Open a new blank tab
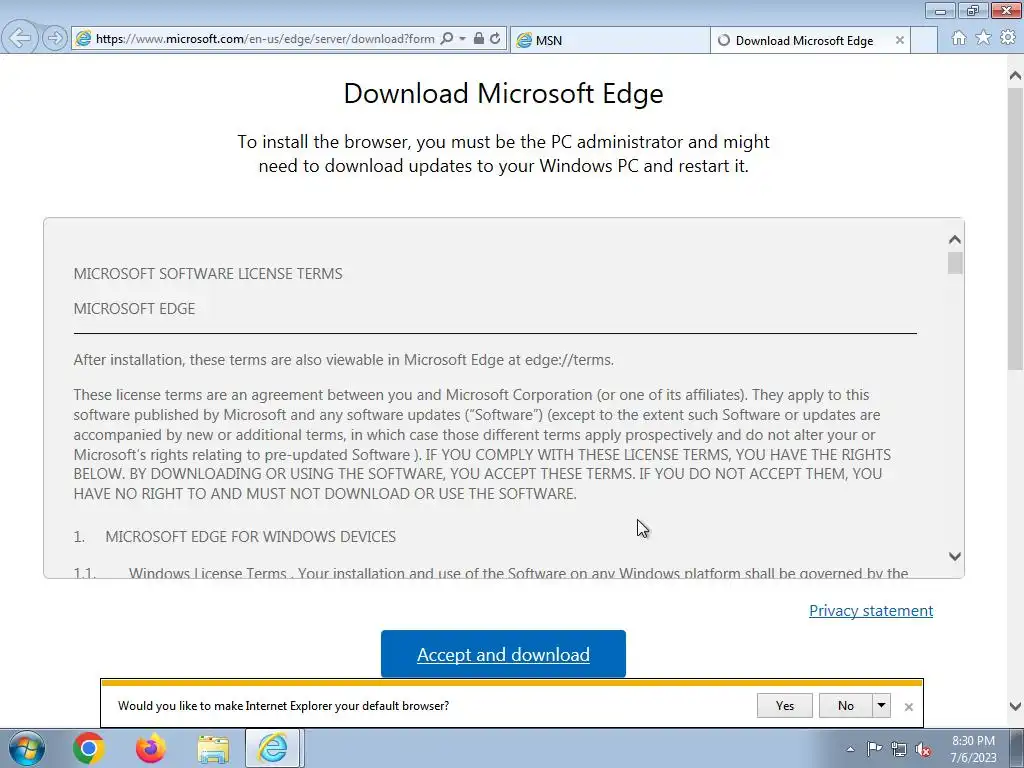Viewport: 1024px width, 768px height. click(924, 40)
